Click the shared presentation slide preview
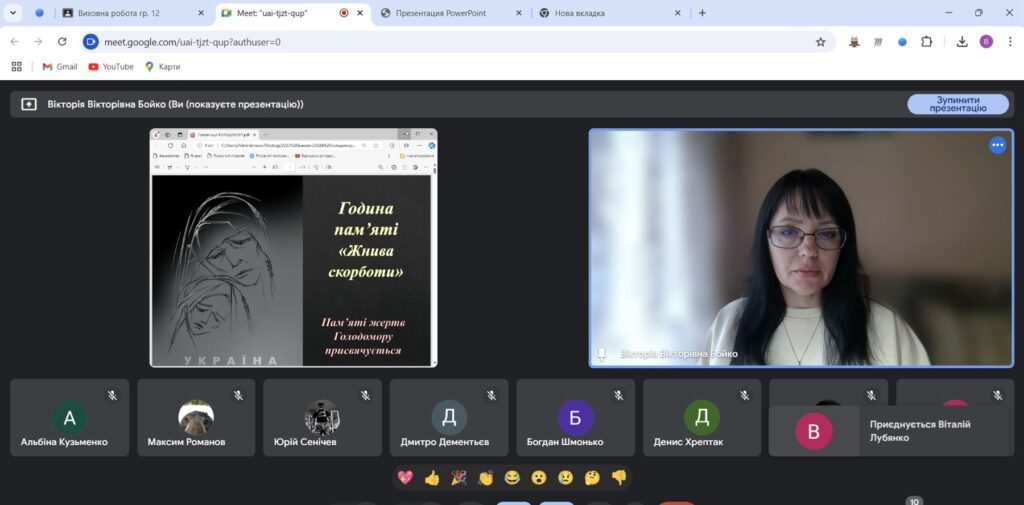The height and width of the screenshot is (505, 1024). (293, 247)
